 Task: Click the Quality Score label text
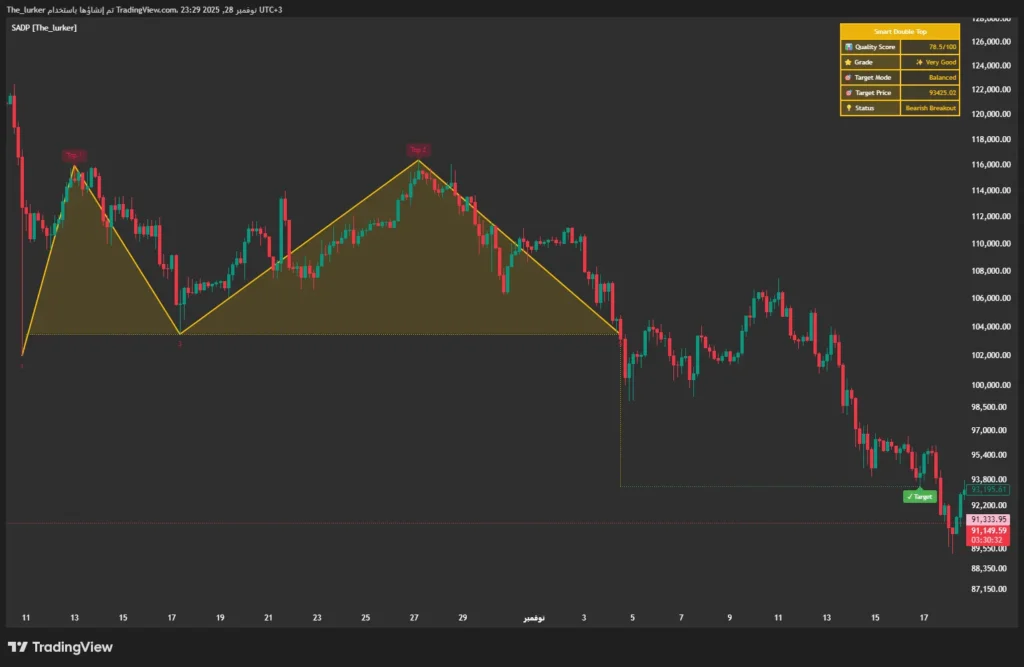[875, 47]
